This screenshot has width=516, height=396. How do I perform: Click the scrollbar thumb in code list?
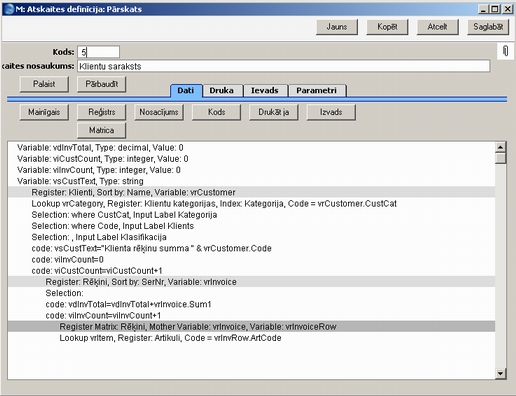point(500,158)
